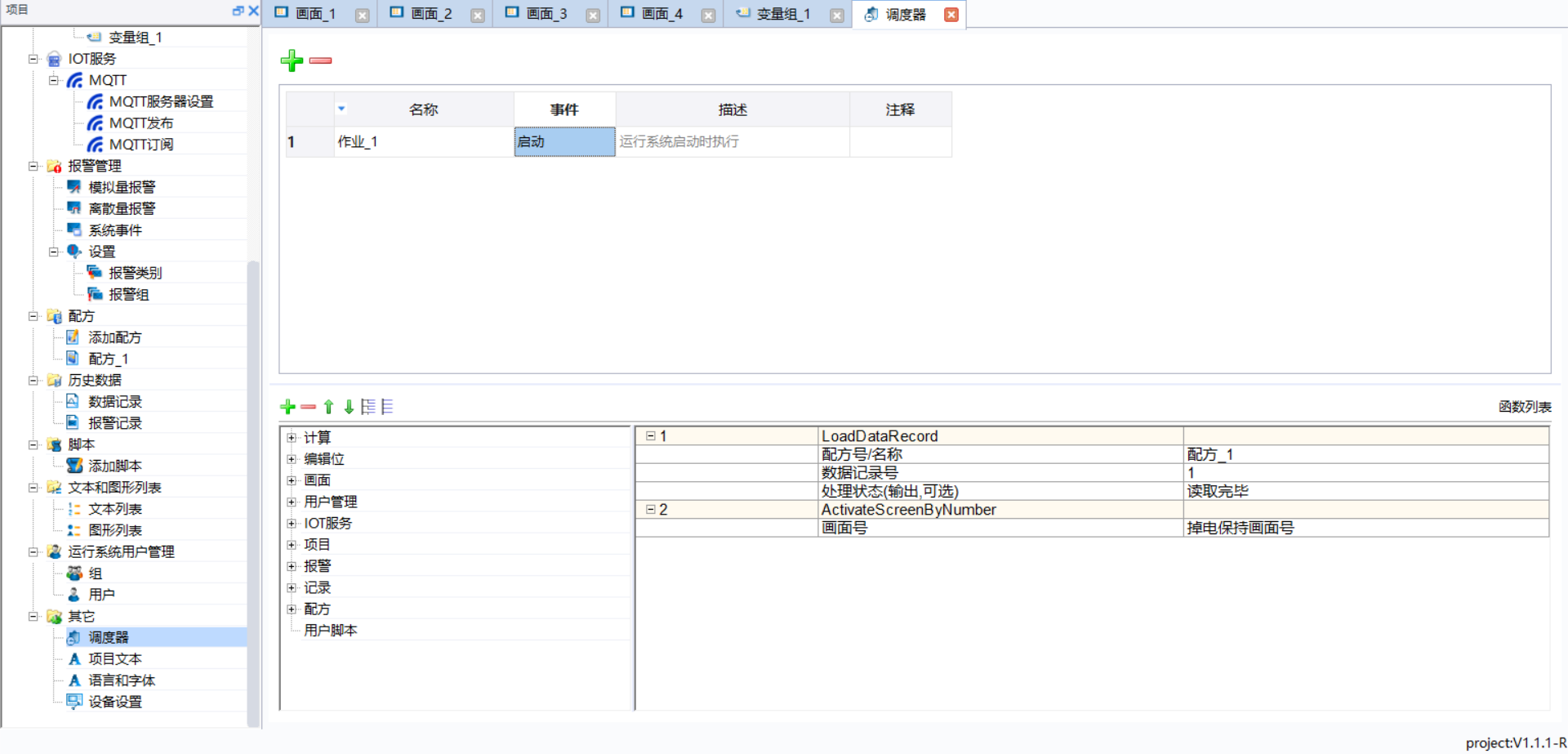This screenshot has width=1568, height=754.
Task: Select 用户脚本 in function tree
Action: pos(330,630)
